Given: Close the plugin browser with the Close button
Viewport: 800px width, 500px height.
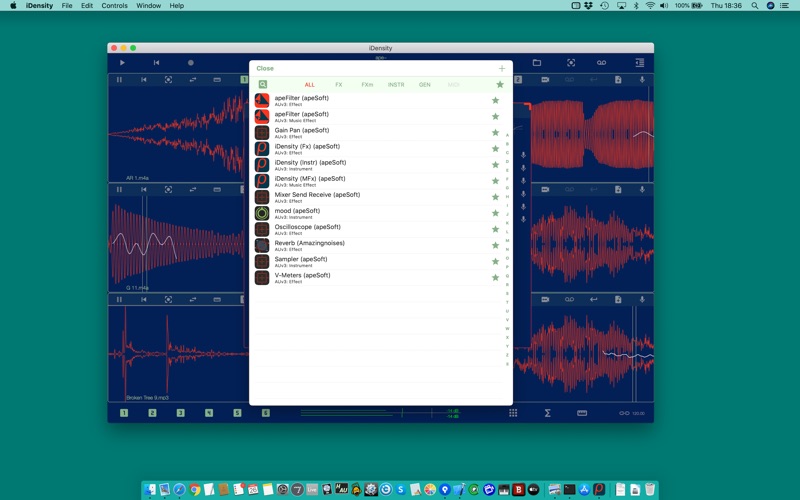Looking at the screenshot, I should [265, 68].
